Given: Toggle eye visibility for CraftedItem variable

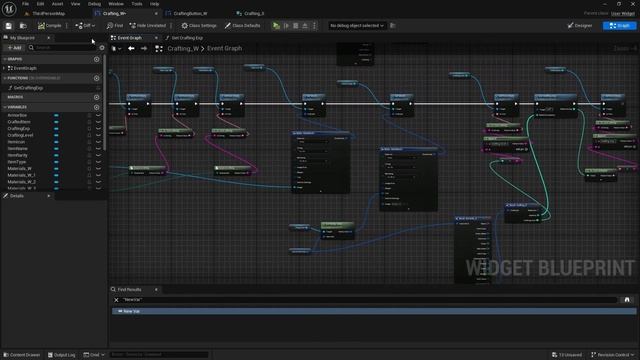Looking at the screenshot, I should tap(98, 122).
